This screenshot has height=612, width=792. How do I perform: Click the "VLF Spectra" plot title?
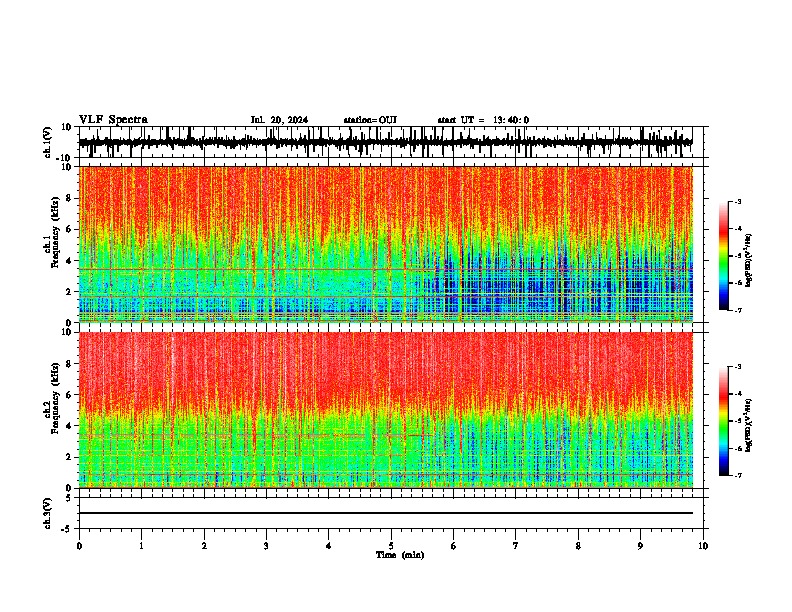113,119
